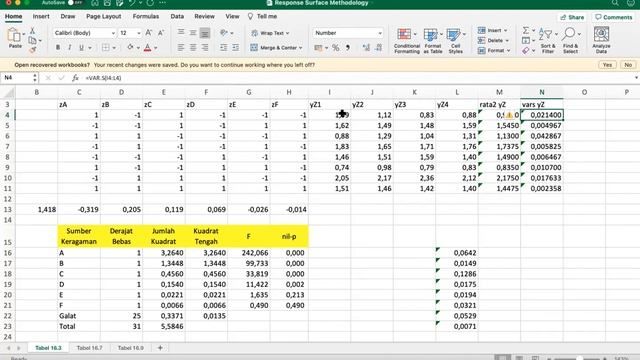Viewport: 640px width, 360px height.
Task: Align text to bottom
Action: 205,33
